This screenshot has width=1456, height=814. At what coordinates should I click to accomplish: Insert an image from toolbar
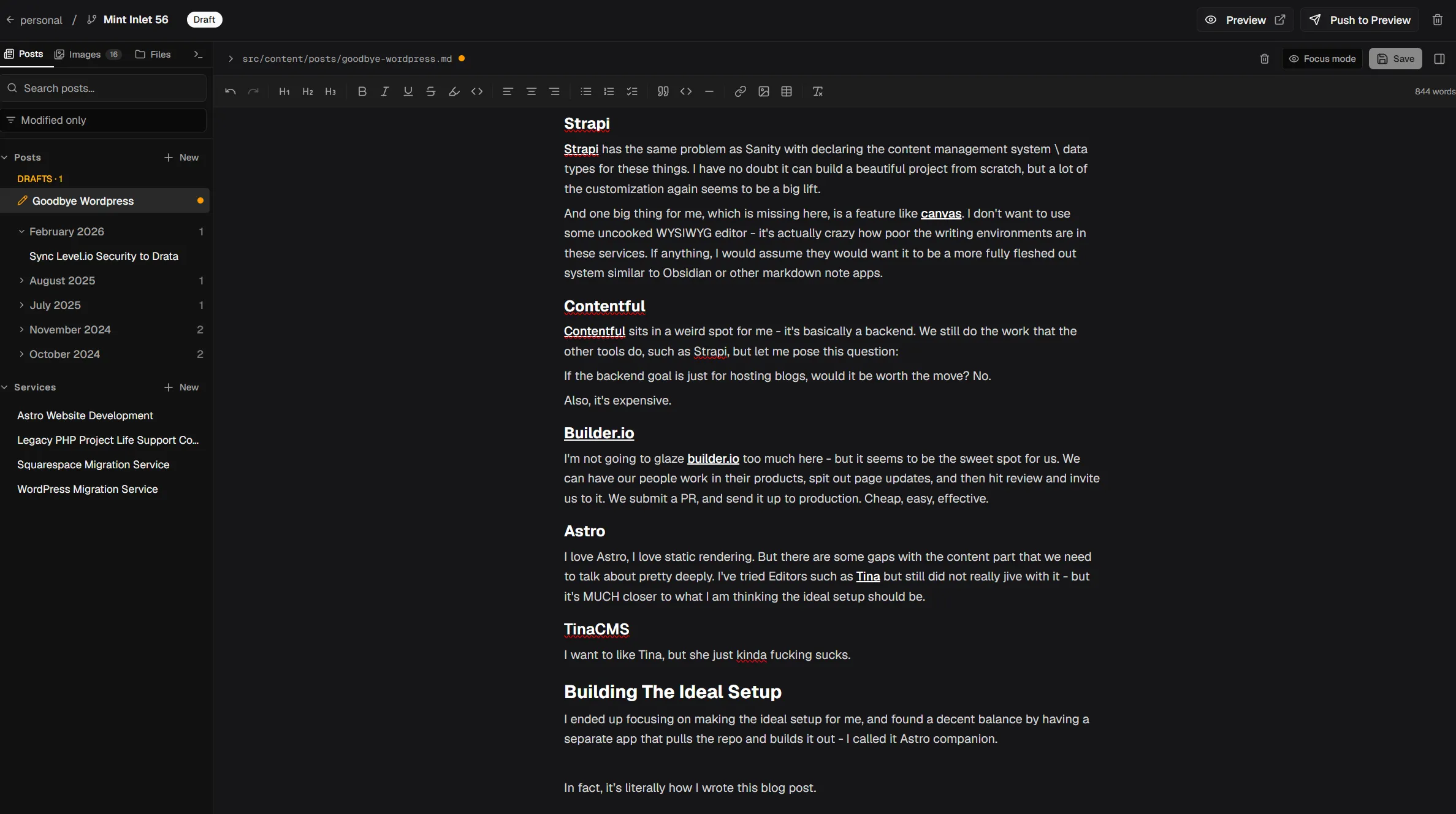(x=763, y=91)
